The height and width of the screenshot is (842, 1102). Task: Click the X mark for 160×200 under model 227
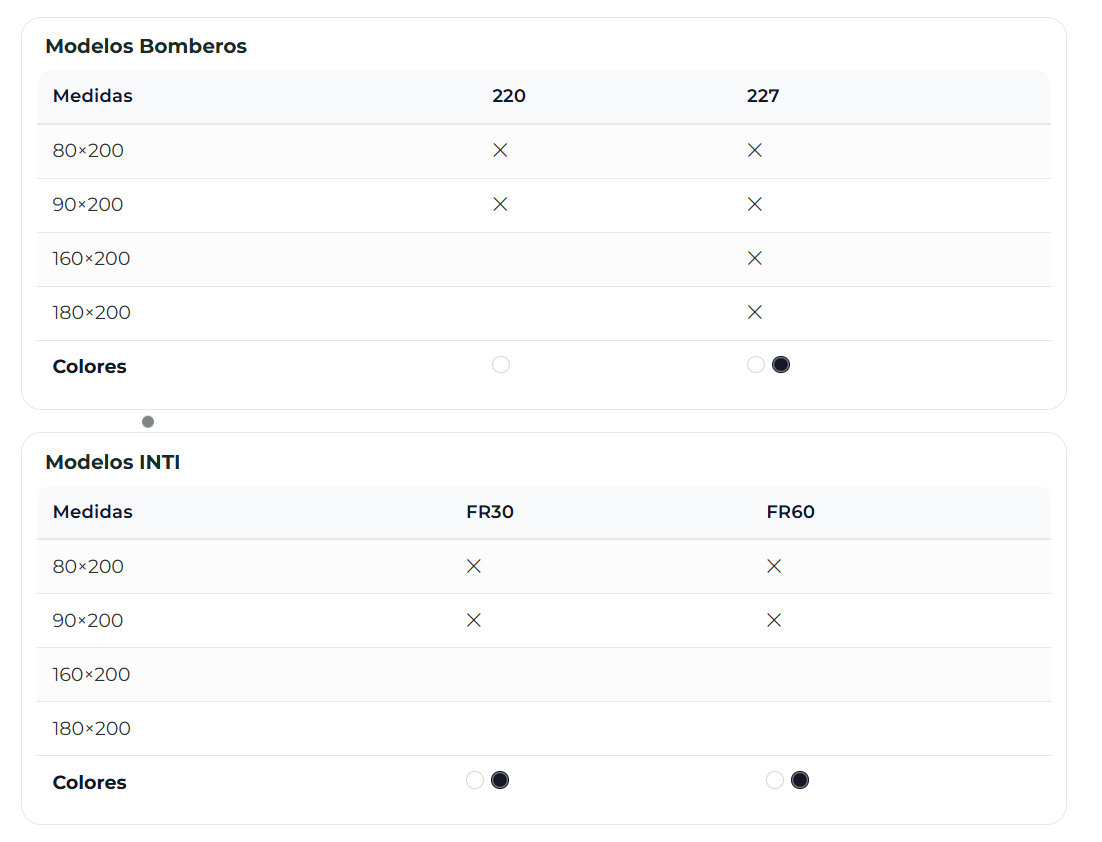(755, 258)
